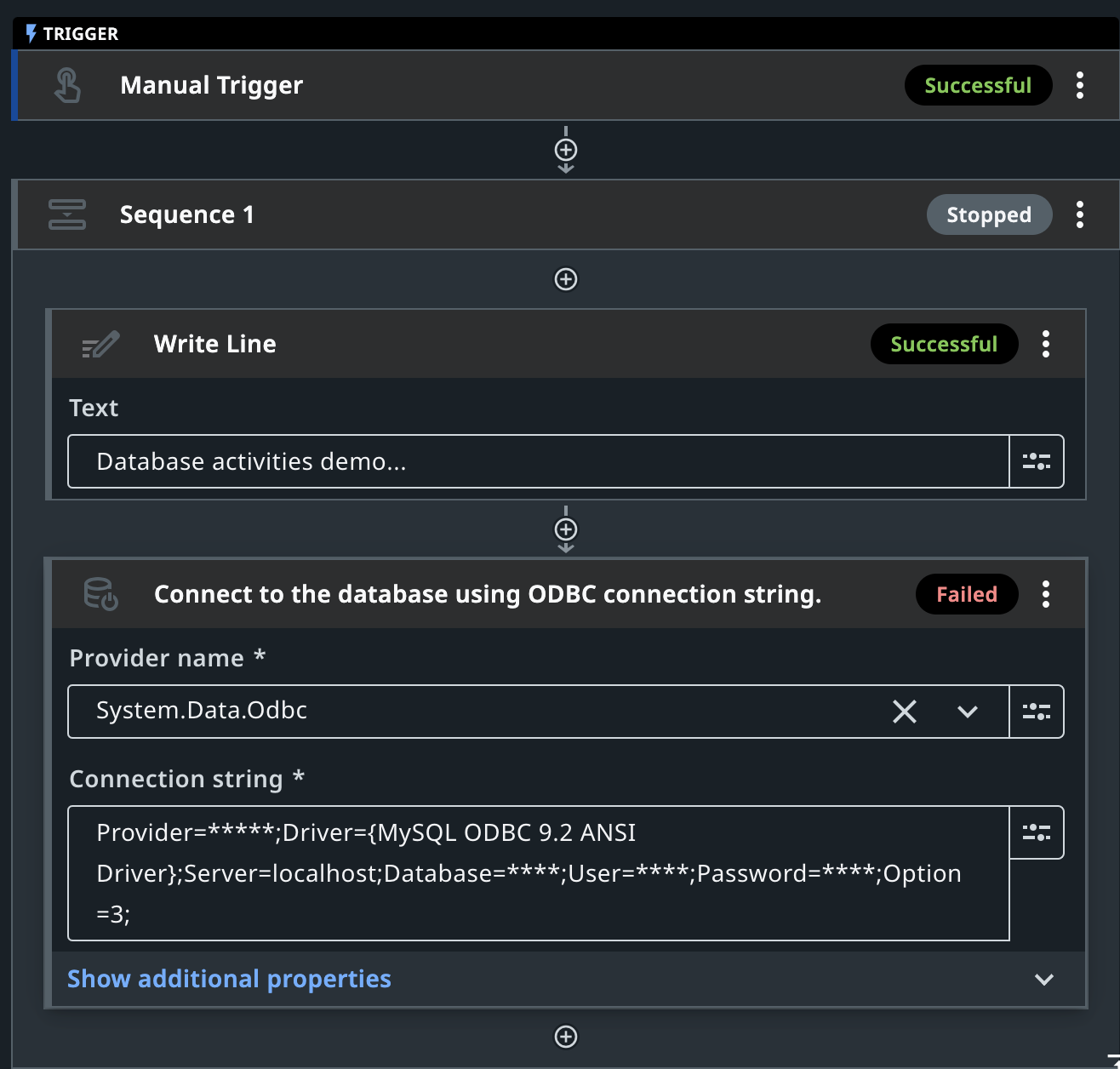
Task: Add activity at top of Sequence 1
Action: click(566, 279)
